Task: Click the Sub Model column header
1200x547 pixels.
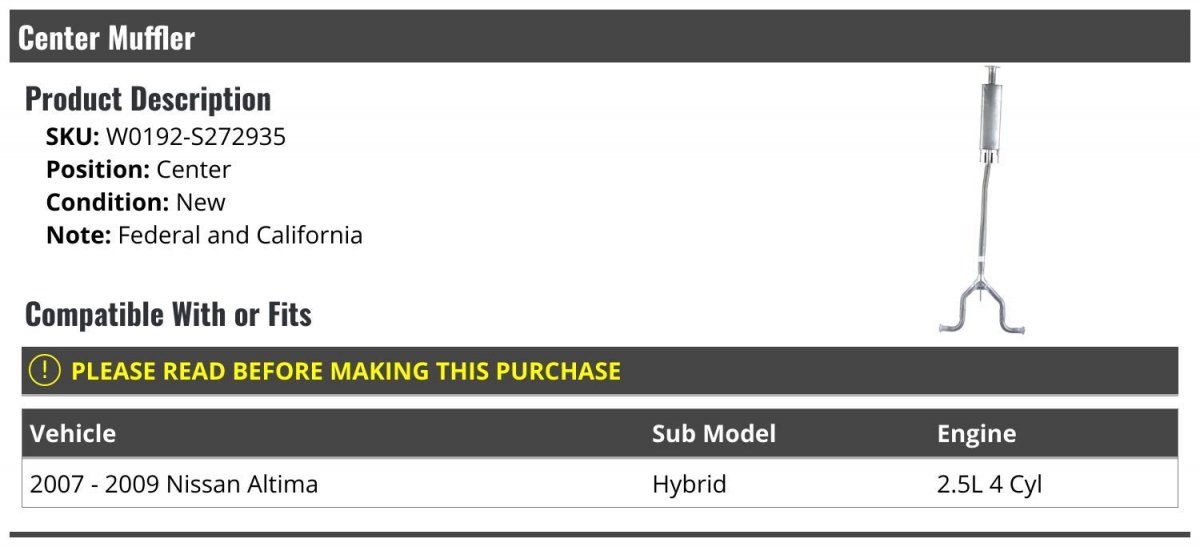Action: click(x=714, y=434)
